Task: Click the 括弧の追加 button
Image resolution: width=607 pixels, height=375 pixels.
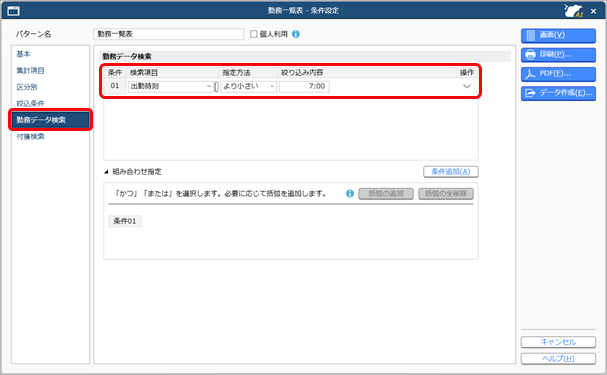Action: point(386,193)
